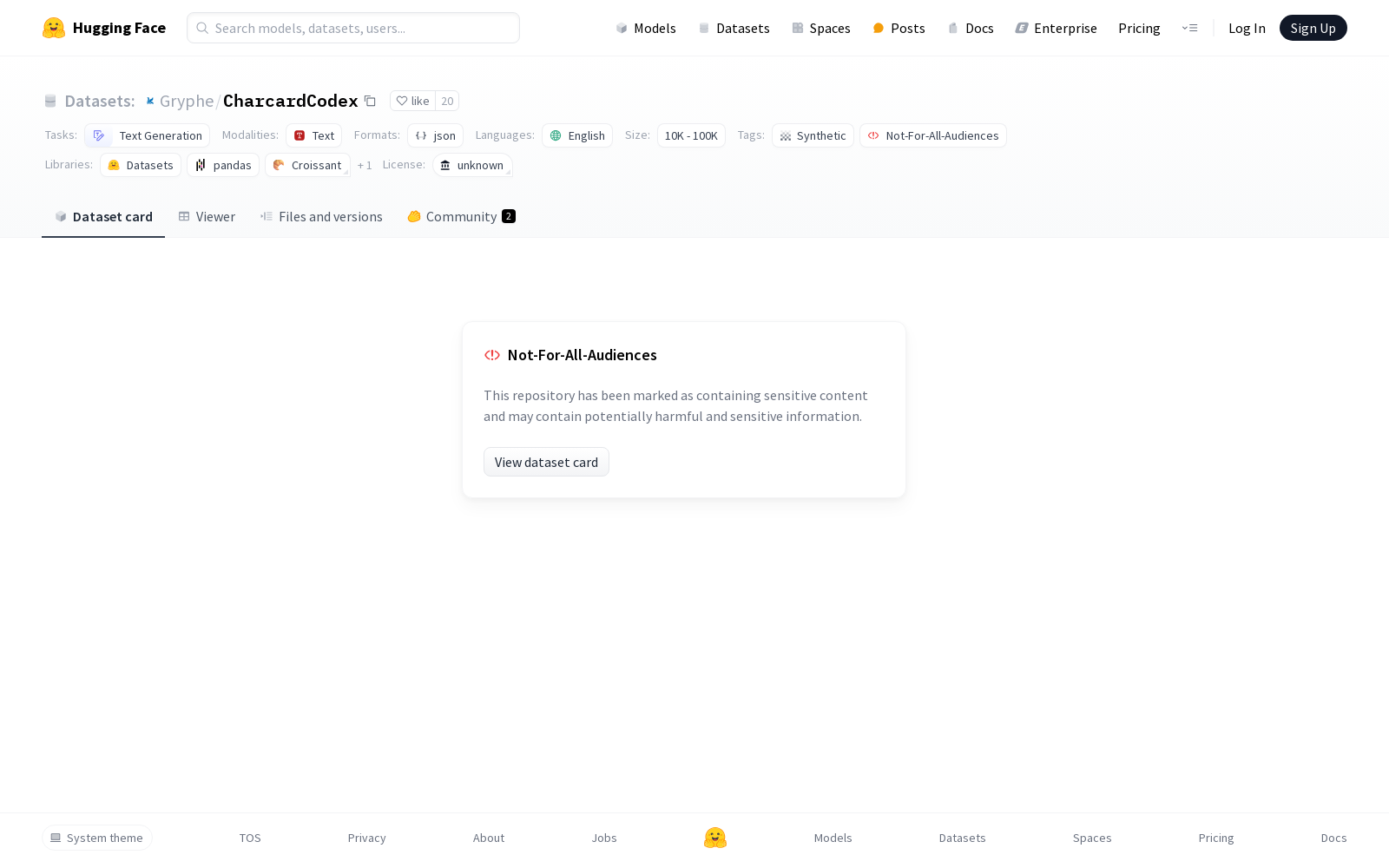The height and width of the screenshot is (868, 1389).
Task: Click the like button
Action: point(412,101)
